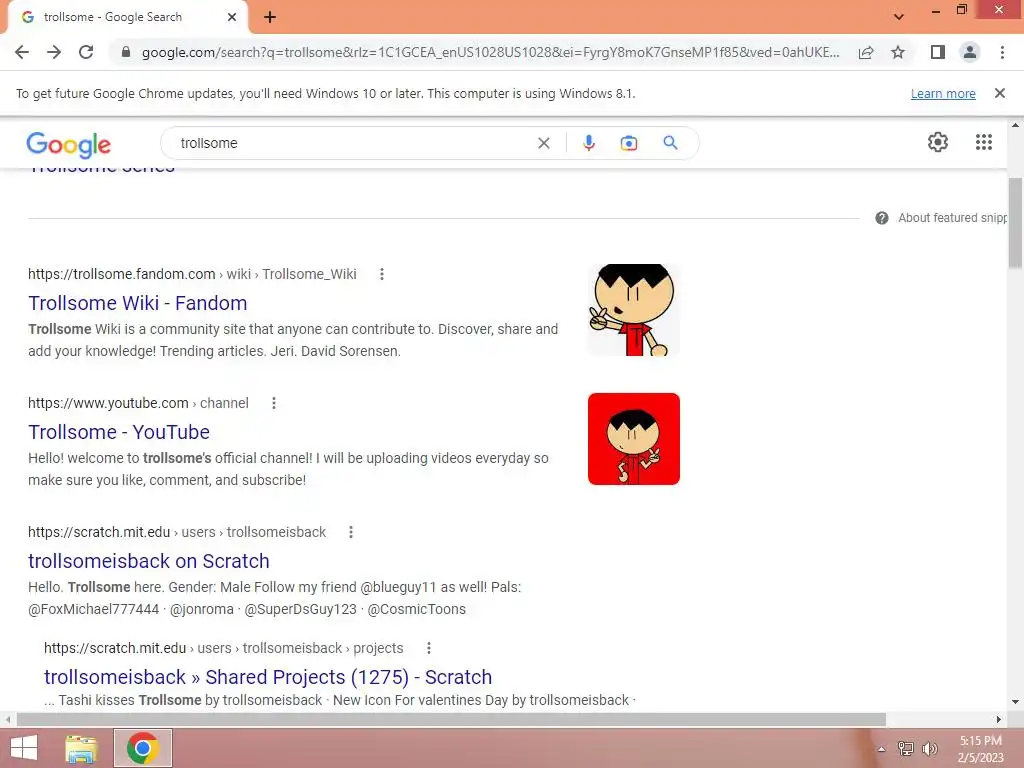
Task: Click the vertical page scrollbar thumb
Action: pos(1015,222)
